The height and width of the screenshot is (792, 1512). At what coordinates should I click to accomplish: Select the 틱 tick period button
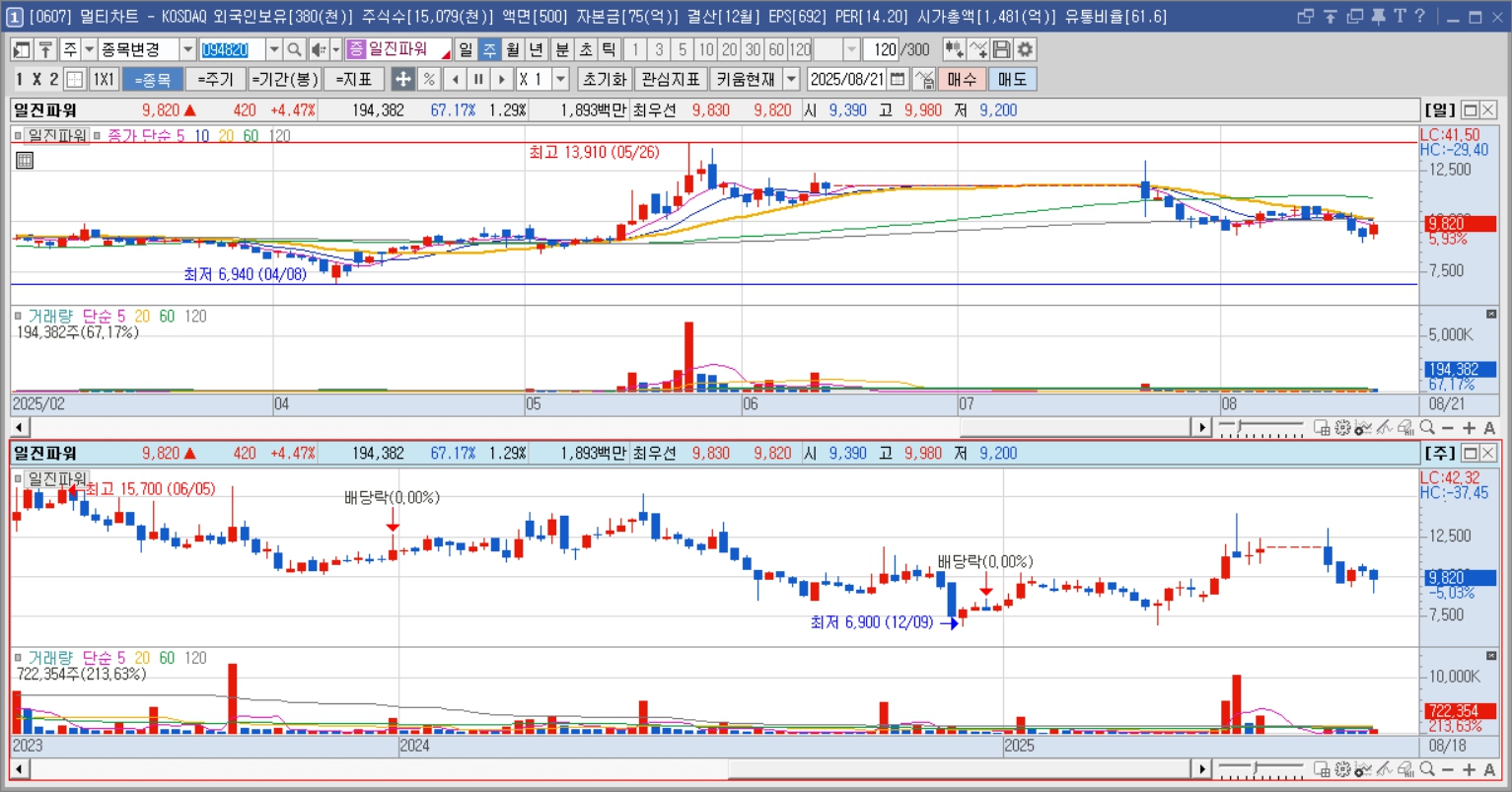[x=610, y=49]
